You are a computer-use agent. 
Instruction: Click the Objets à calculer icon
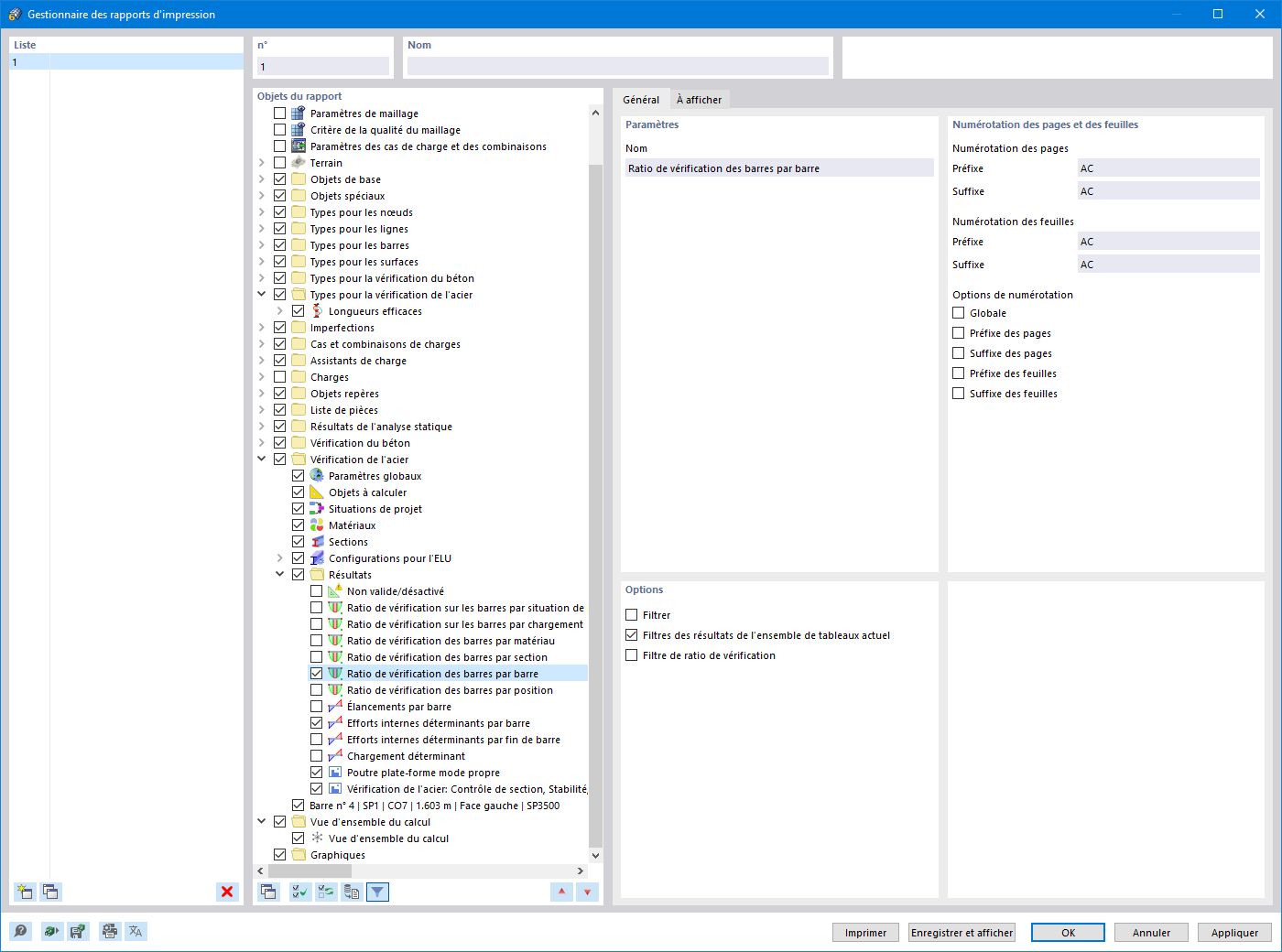click(x=317, y=492)
